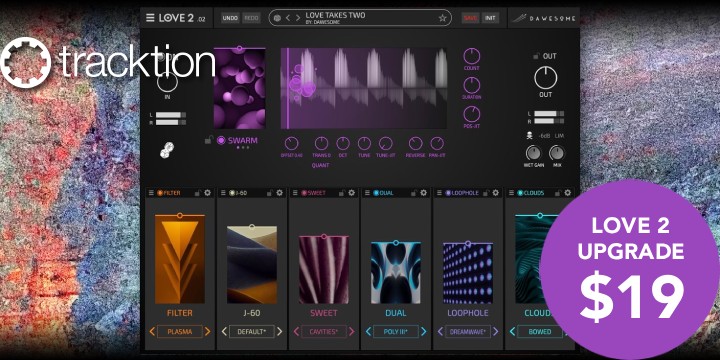Select next FILTER preset after PLASMA
The width and height of the screenshot is (720, 360).
point(208,332)
